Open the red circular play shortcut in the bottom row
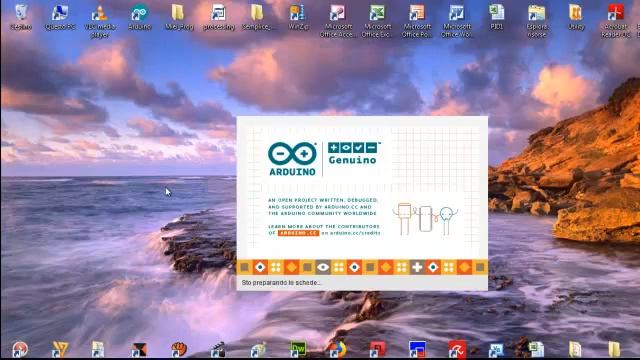Viewport: 640px width, 360px height. [20, 349]
